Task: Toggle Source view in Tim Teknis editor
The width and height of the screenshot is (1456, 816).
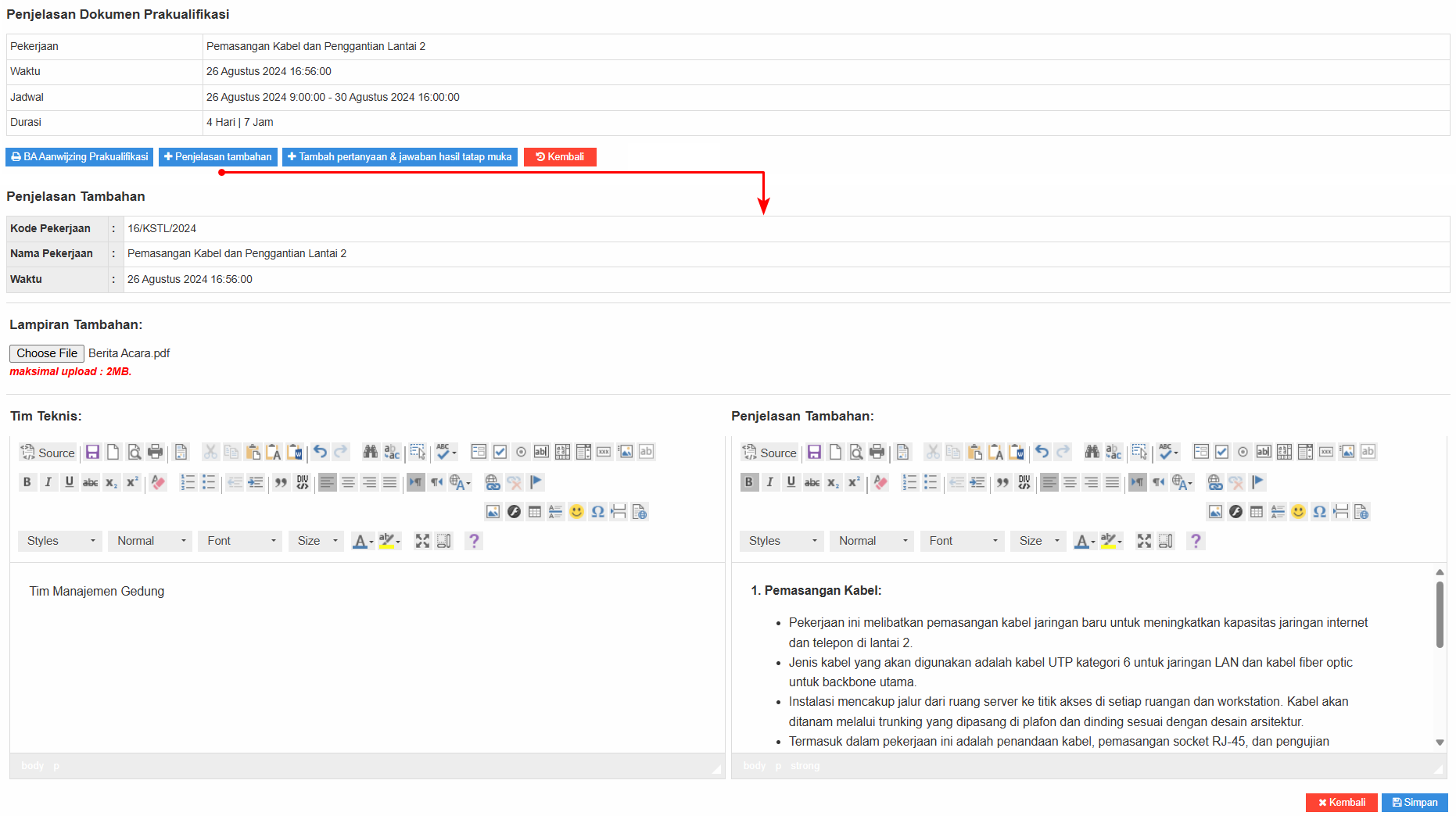Action: [x=48, y=452]
